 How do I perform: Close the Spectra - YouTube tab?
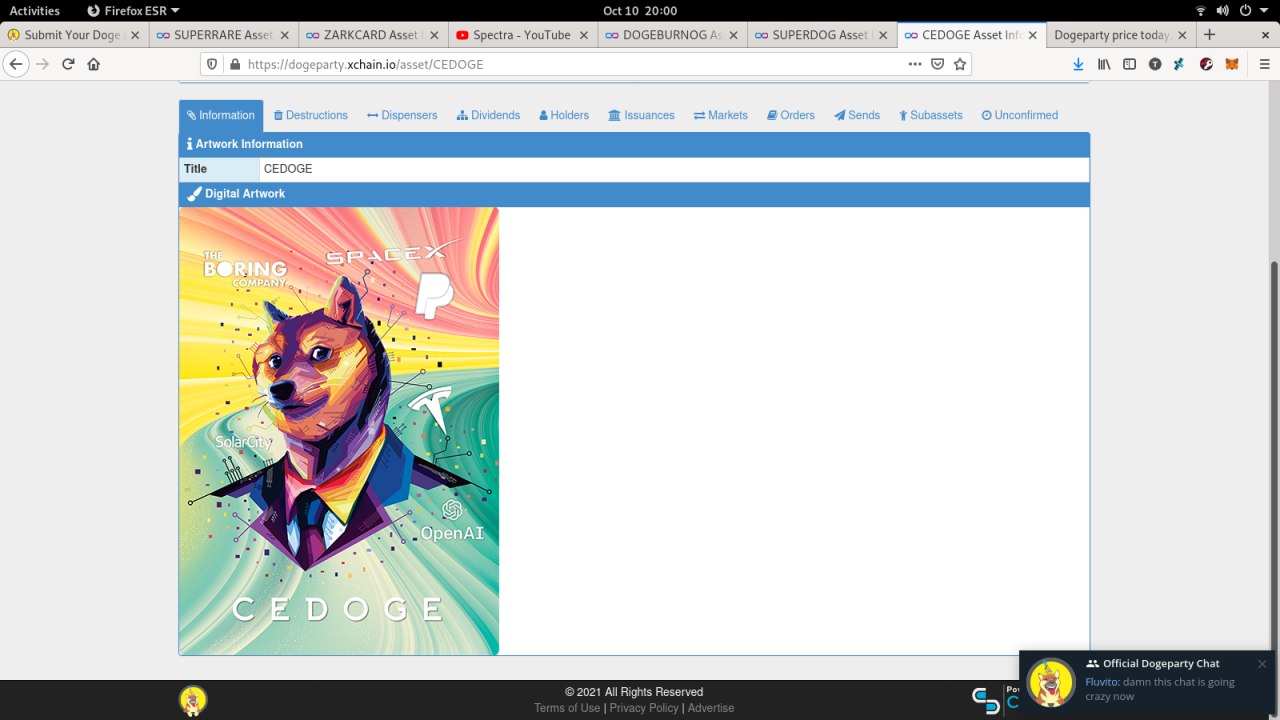coord(584,35)
